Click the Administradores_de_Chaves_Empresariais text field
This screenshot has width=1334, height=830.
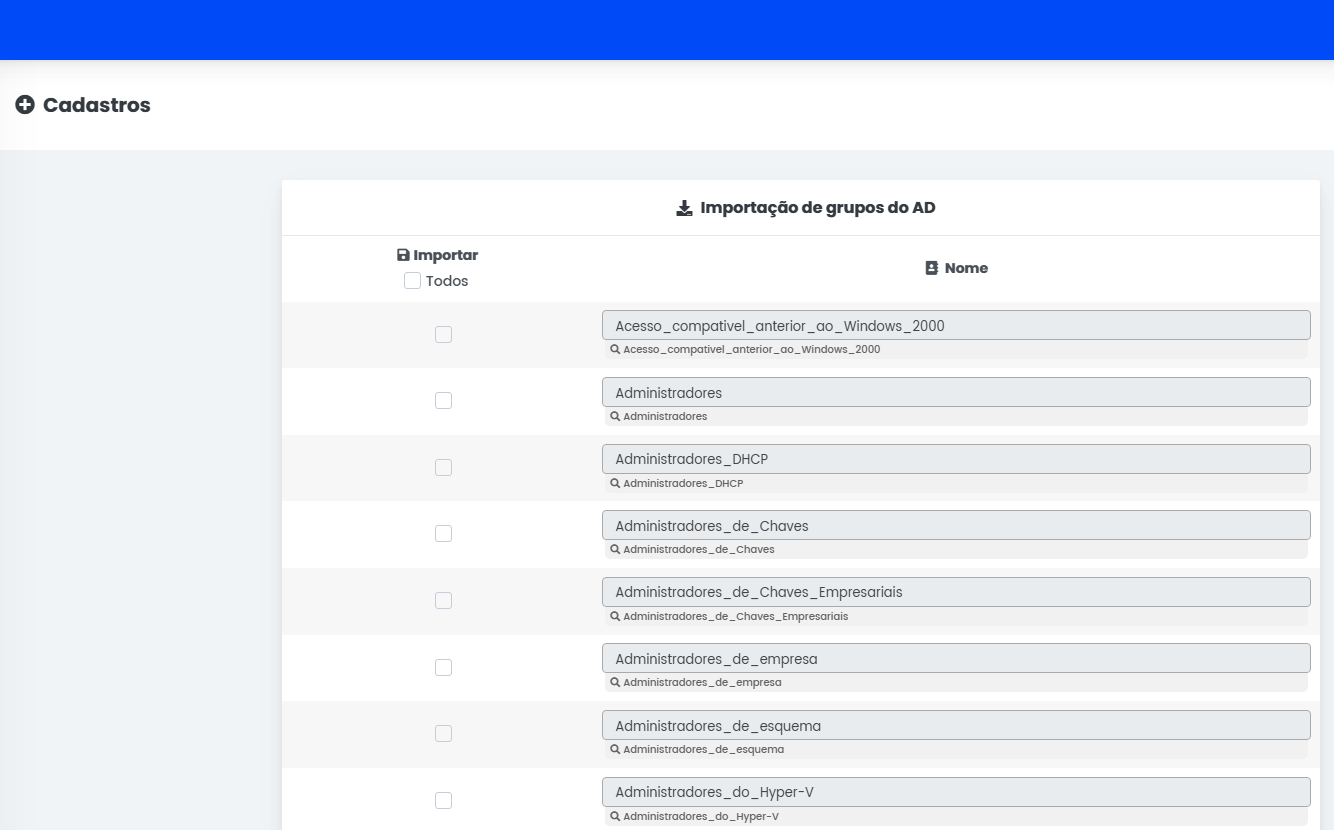click(x=955, y=592)
